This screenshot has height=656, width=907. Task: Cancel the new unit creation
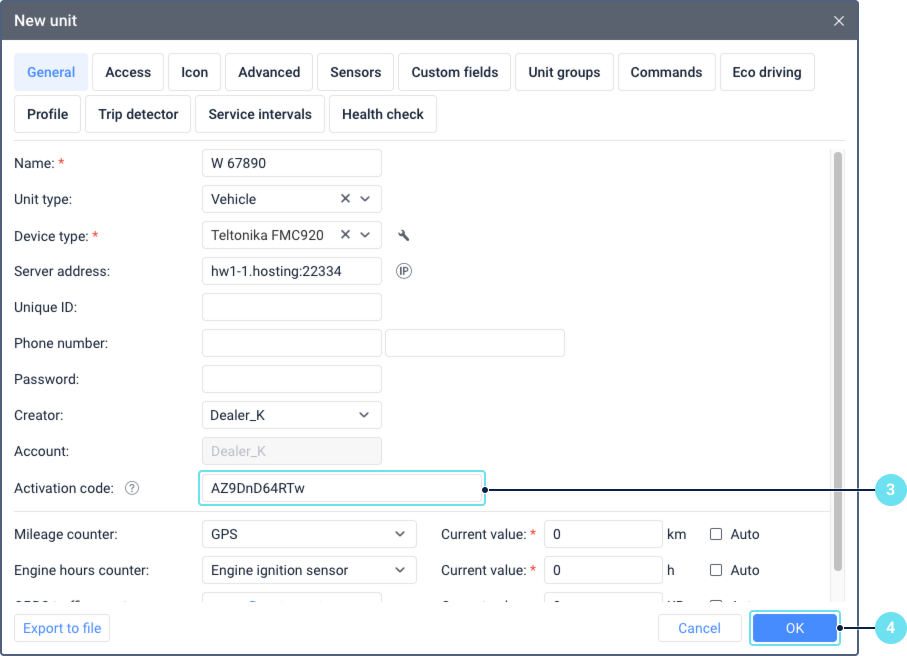point(699,628)
